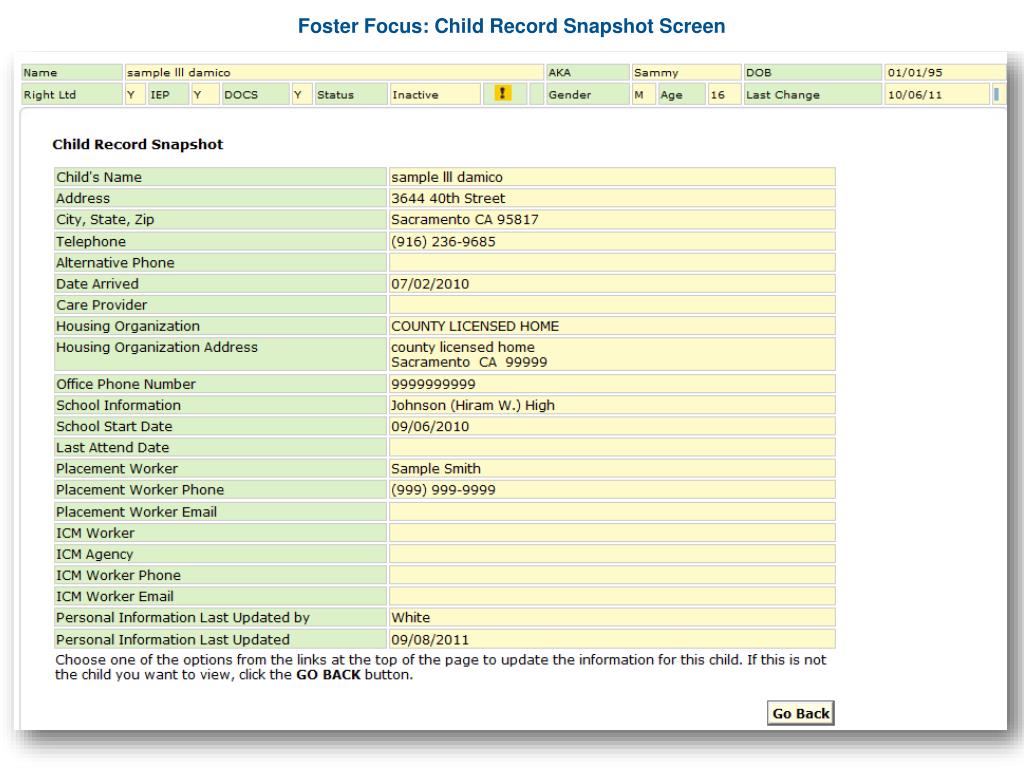The image size is (1024, 768).
Task: Click the 'School Information' label
Action: (118, 405)
